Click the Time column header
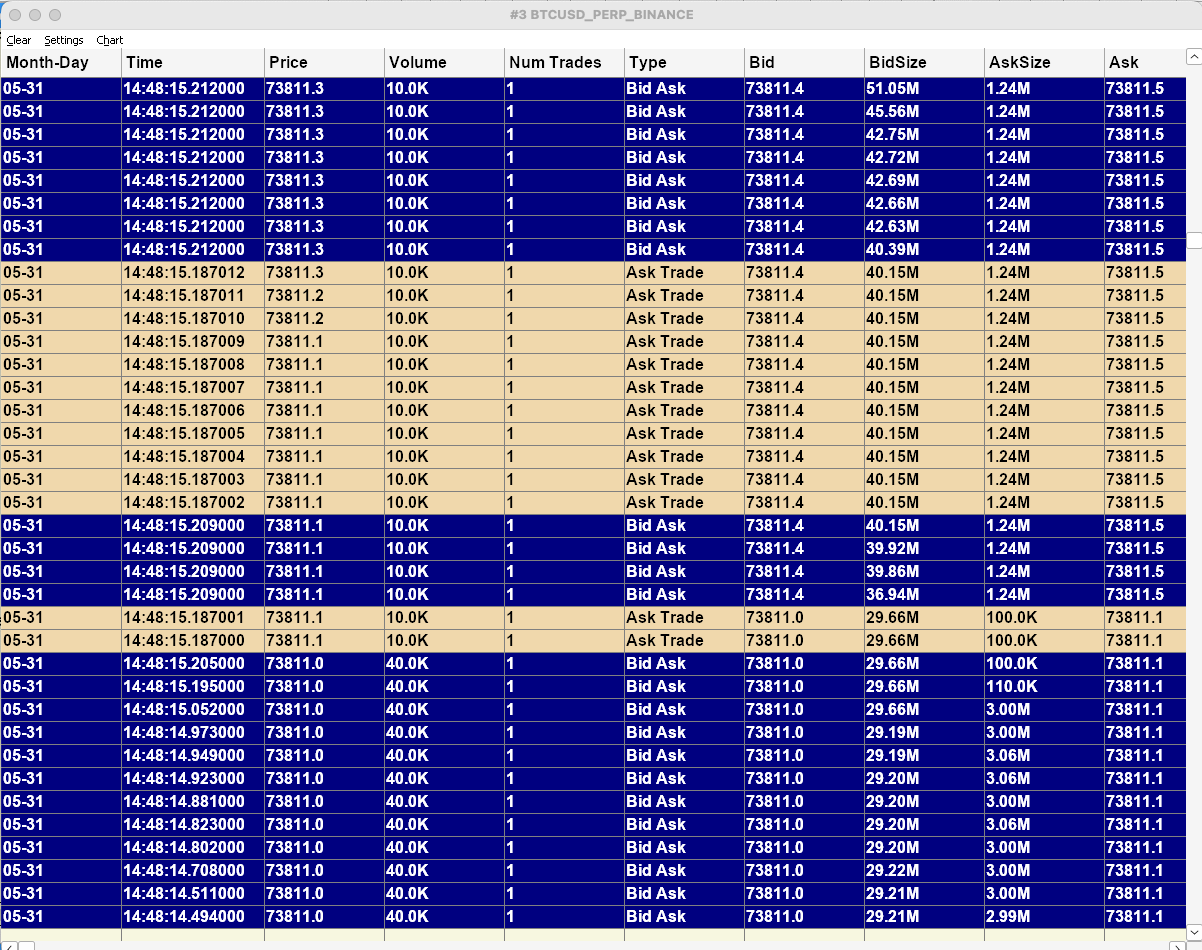Image resolution: width=1202 pixels, height=950 pixels. tap(193, 62)
